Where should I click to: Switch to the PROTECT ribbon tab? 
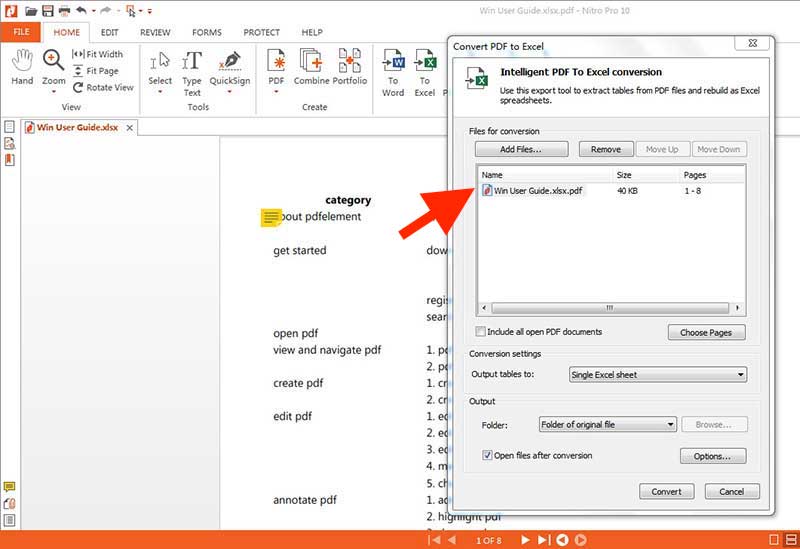click(x=261, y=32)
